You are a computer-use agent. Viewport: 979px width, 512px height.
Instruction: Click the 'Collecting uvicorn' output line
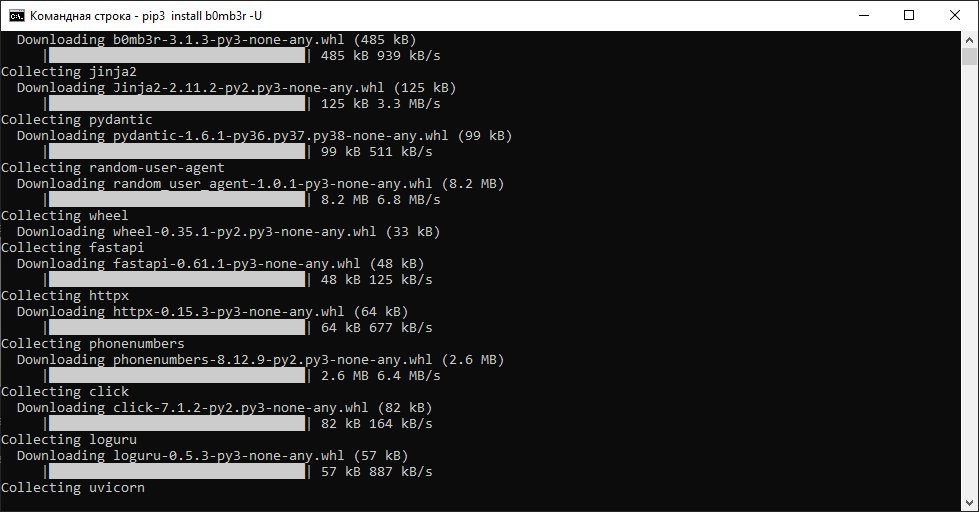point(73,488)
